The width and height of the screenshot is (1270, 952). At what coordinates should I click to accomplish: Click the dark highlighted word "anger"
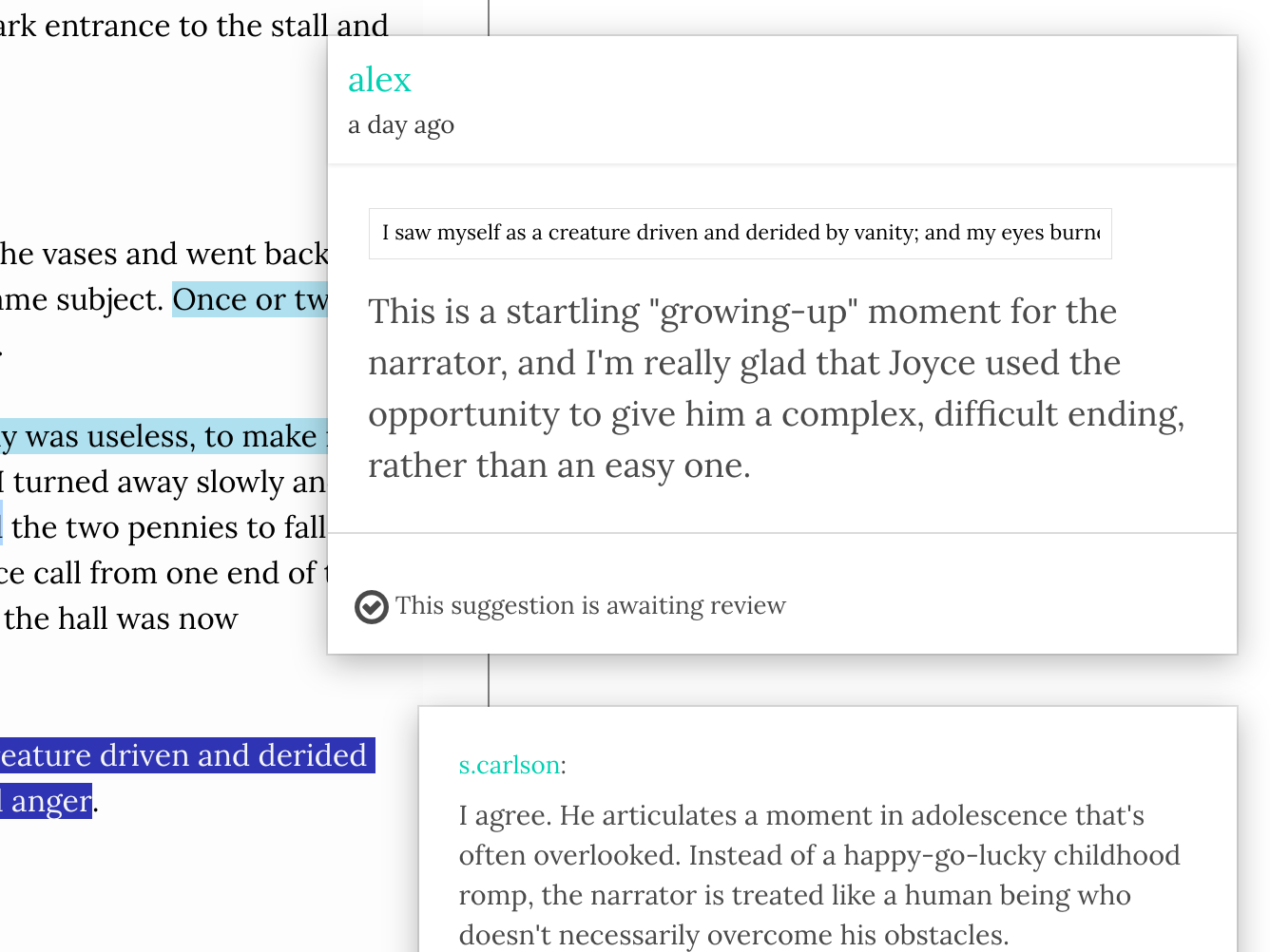50,801
